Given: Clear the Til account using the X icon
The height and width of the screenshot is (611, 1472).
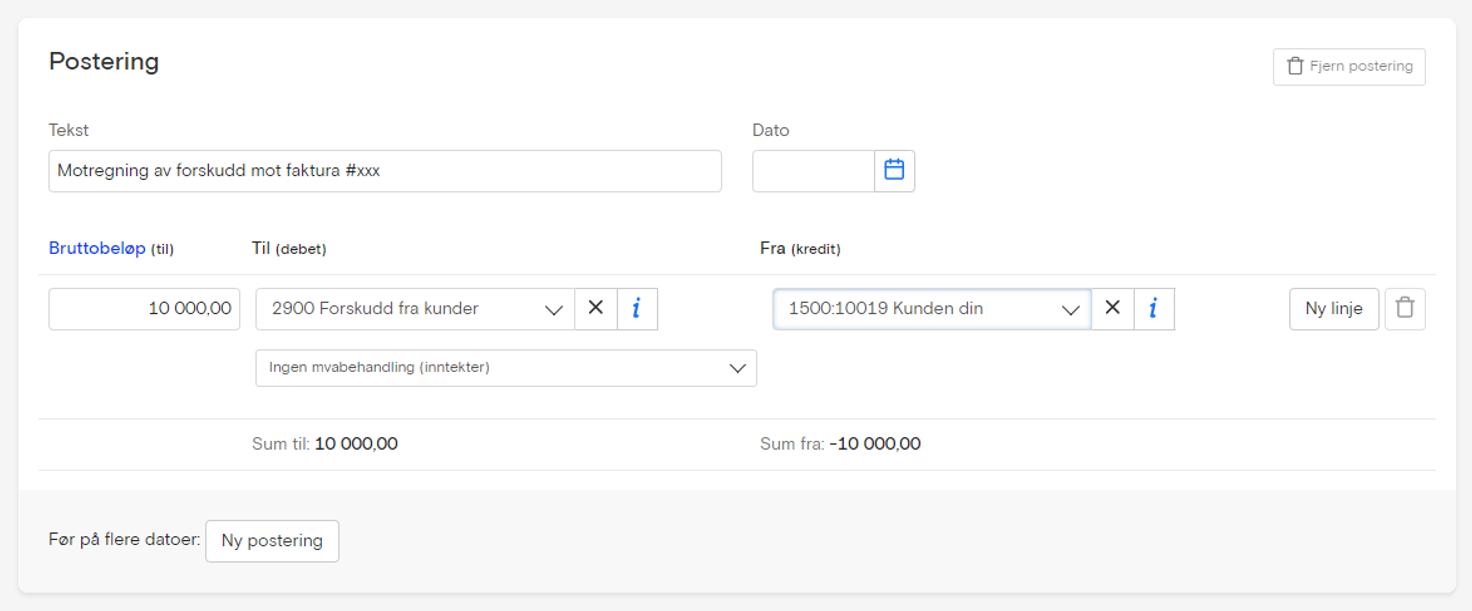Looking at the screenshot, I should pyautogui.click(x=595, y=309).
